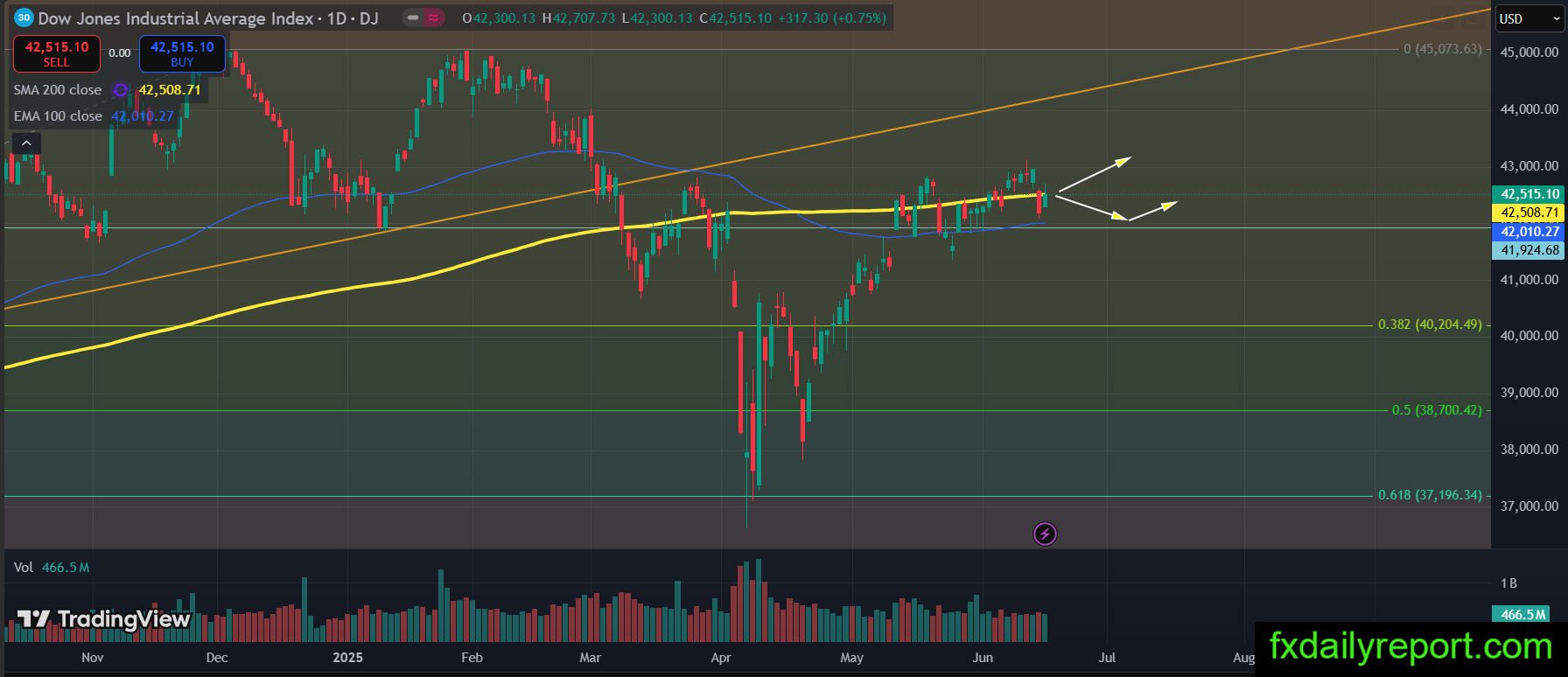Screen dimensions: 1568x677
Task: Click the pink wavy delayed-data icon
Action: (x=433, y=17)
